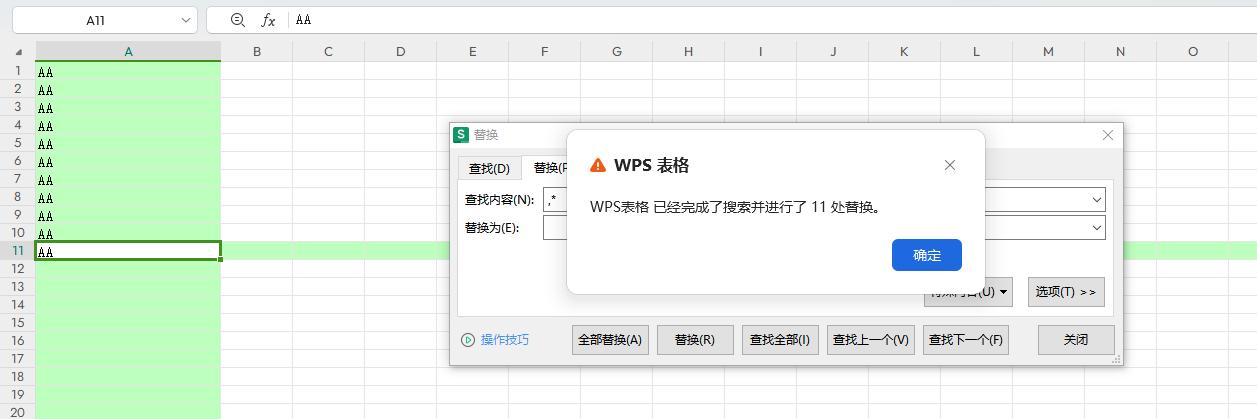The image size is (1257, 419).
Task: Click the active cell A11 containing AA
Action: pos(128,251)
